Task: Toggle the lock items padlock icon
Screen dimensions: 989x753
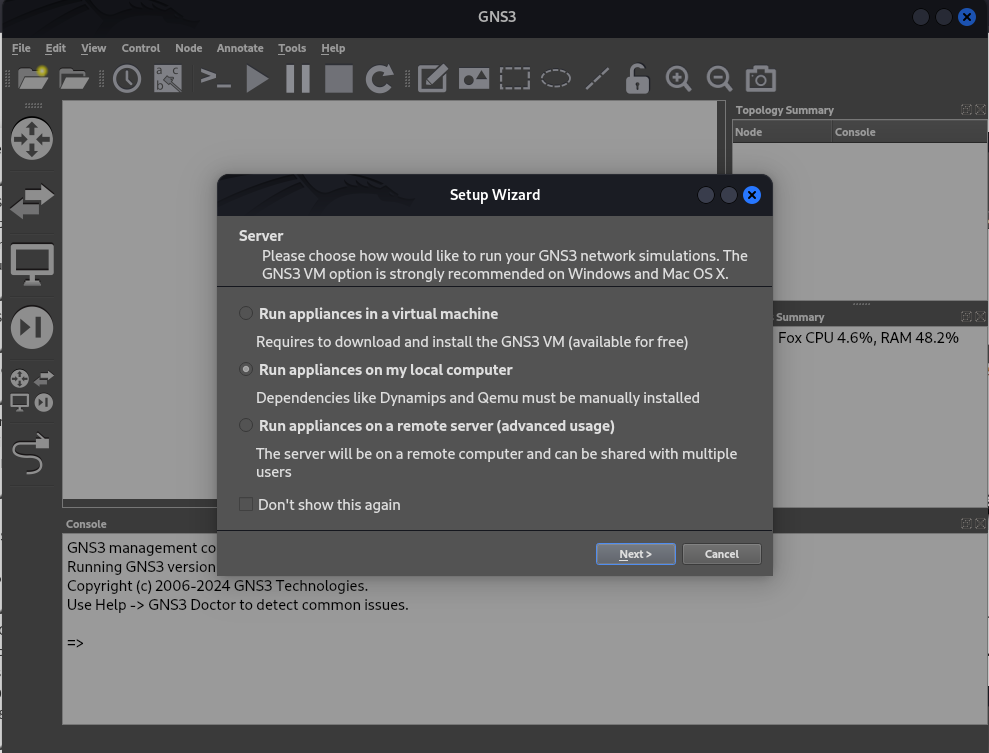Action: [x=637, y=79]
